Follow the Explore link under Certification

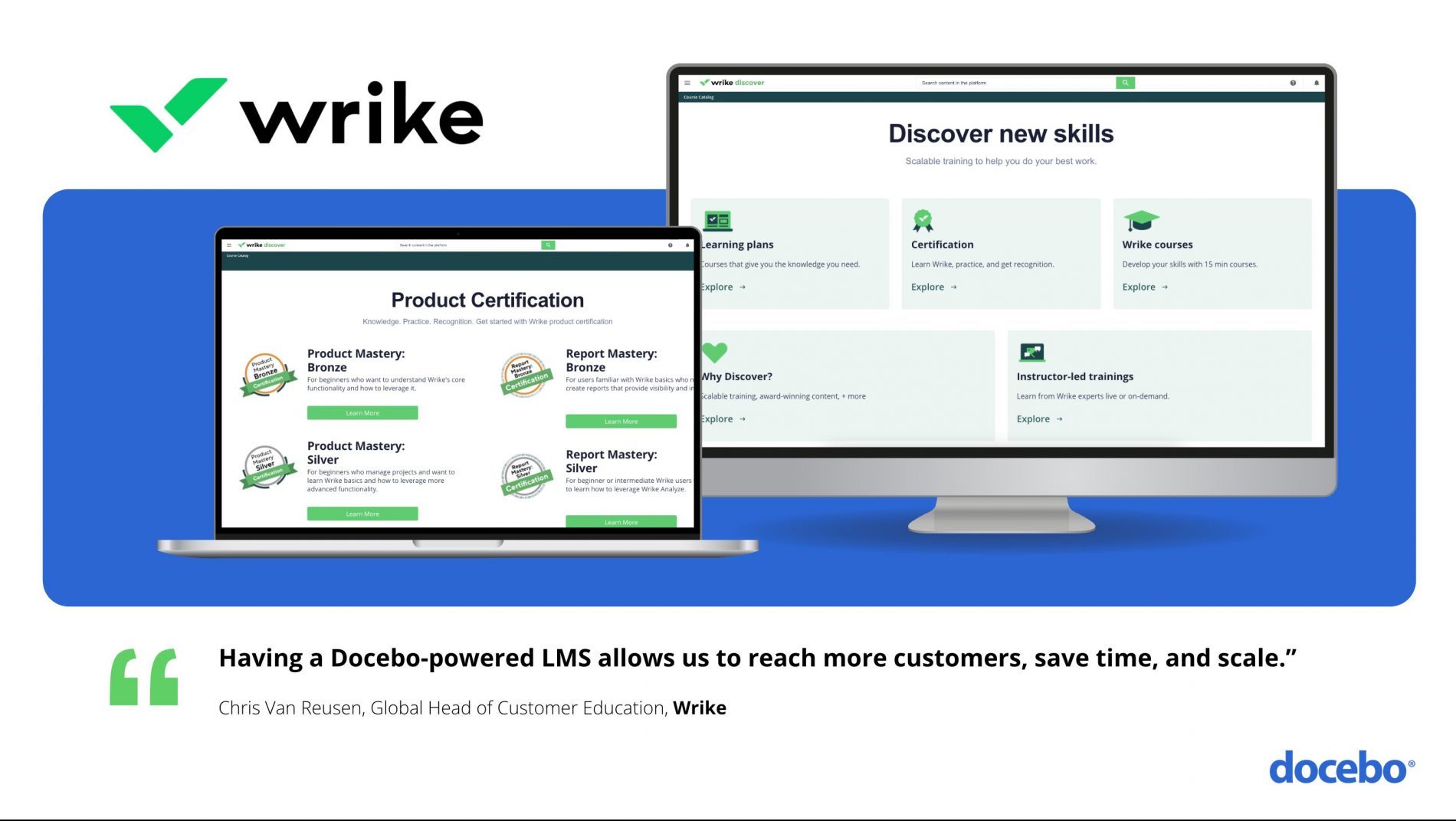coord(933,287)
